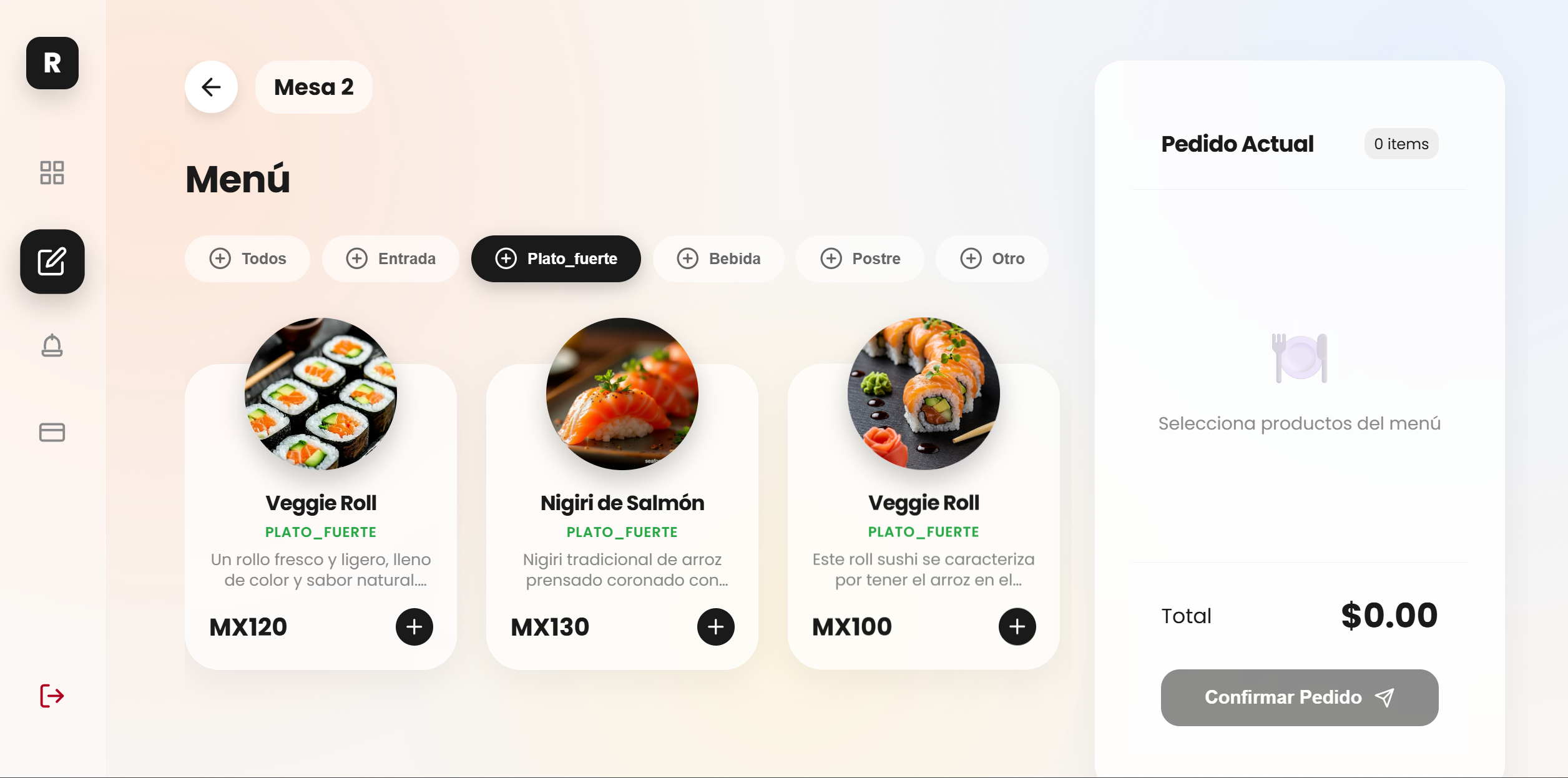Screen dimensions: 1568x778
Task: Click the Mesa 2 table label
Action: pyautogui.click(x=313, y=87)
